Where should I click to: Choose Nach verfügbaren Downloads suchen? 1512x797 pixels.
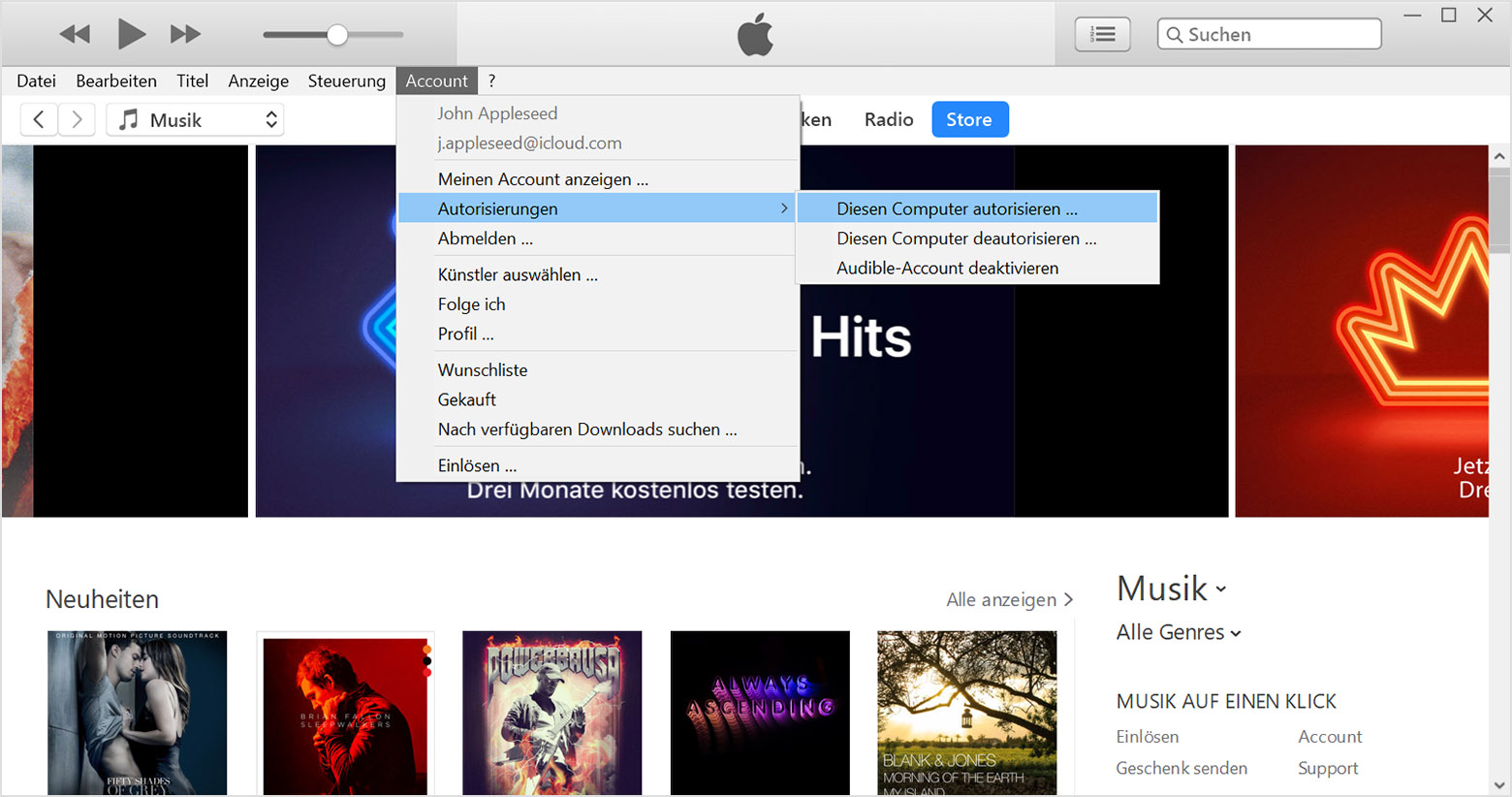coord(598,430)
